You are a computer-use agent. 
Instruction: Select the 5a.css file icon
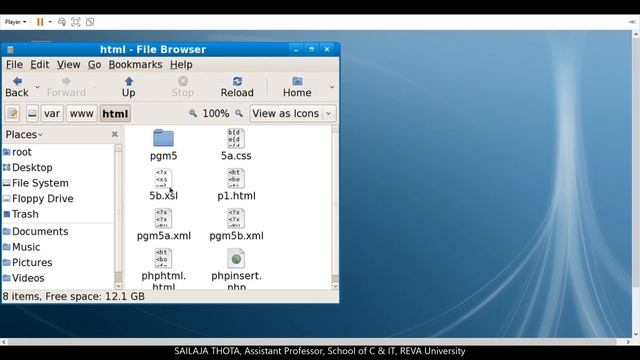point(236,139)
